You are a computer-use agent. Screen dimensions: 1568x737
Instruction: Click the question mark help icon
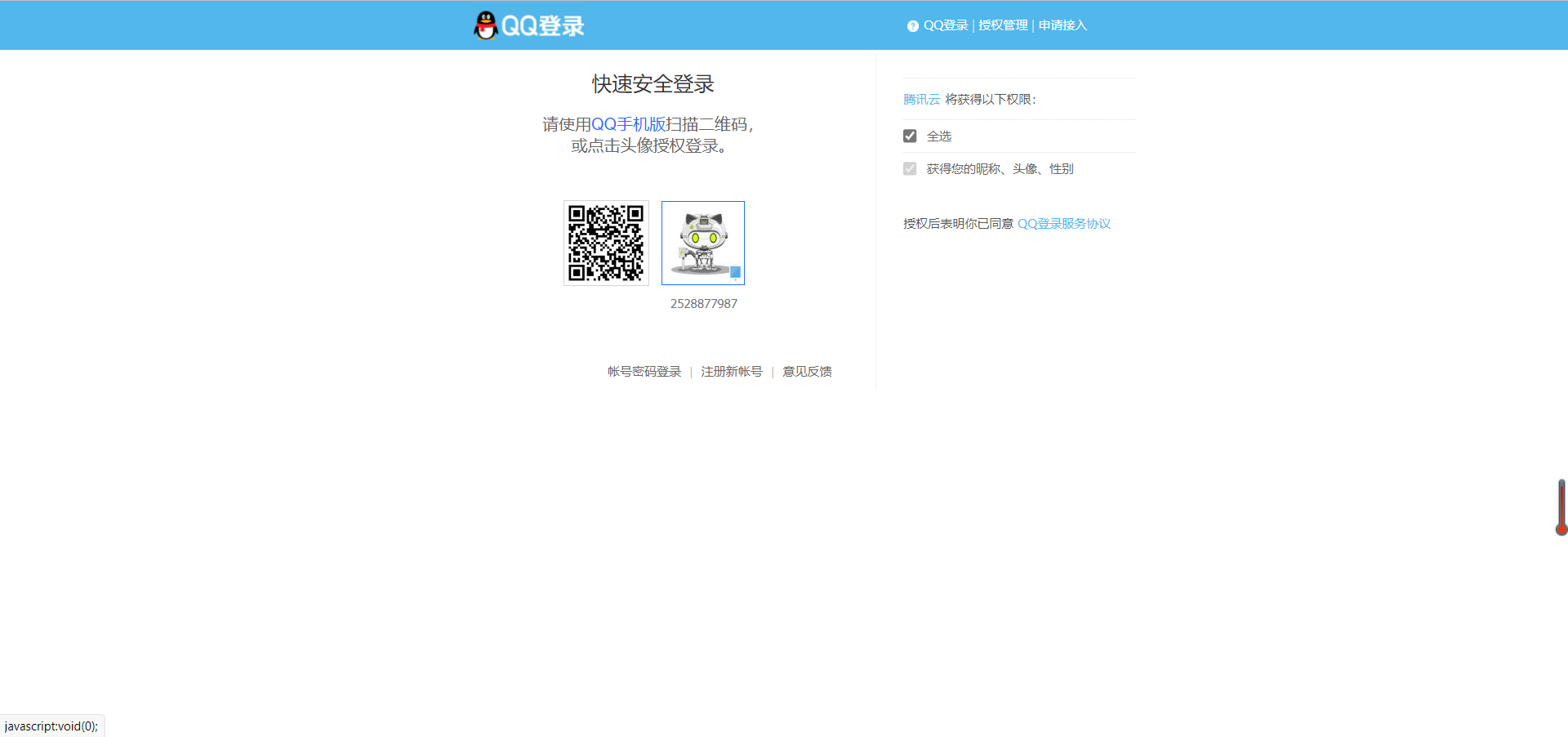click(x=912, y=25)
